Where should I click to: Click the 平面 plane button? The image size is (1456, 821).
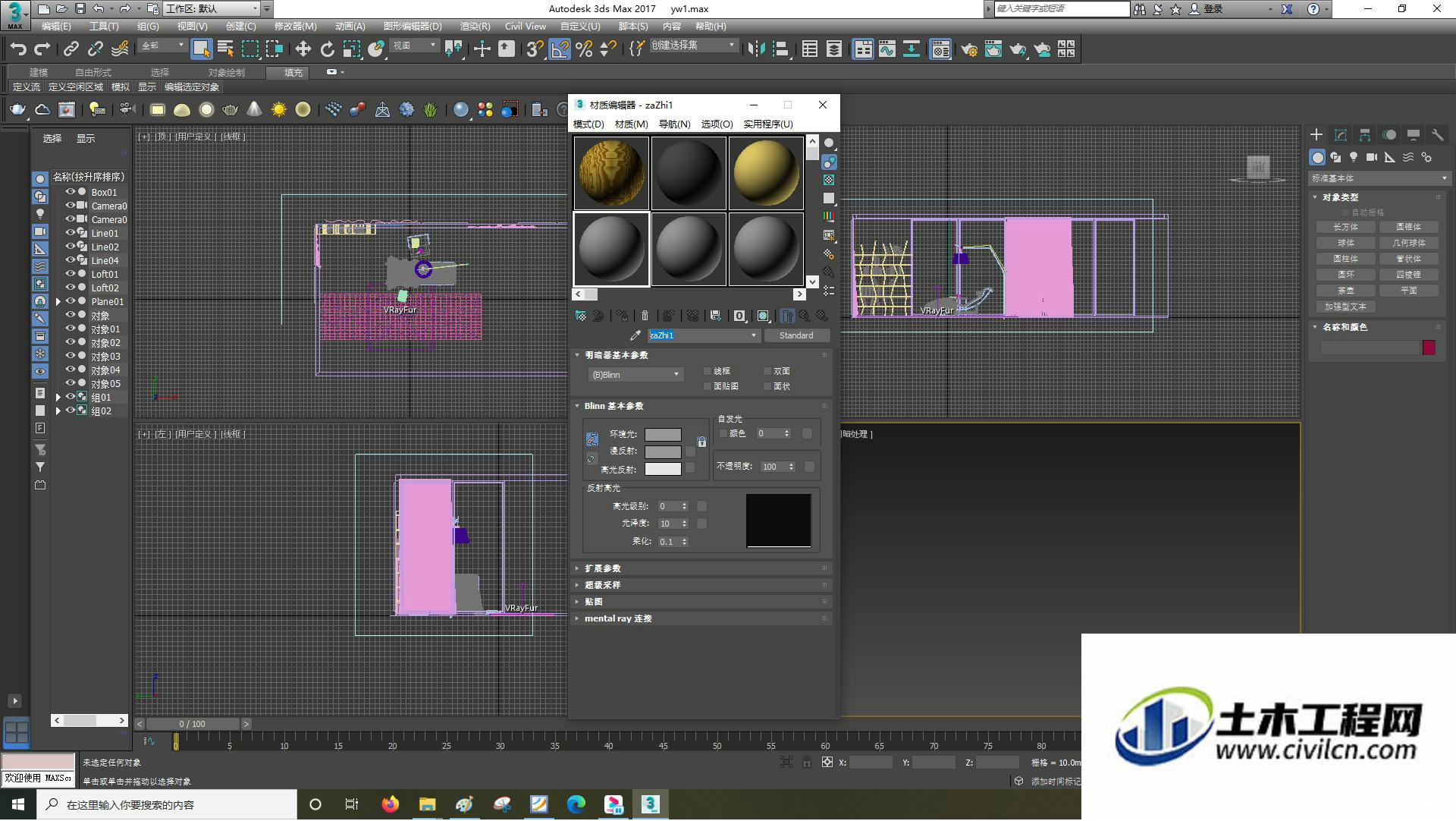point(1408,291)
